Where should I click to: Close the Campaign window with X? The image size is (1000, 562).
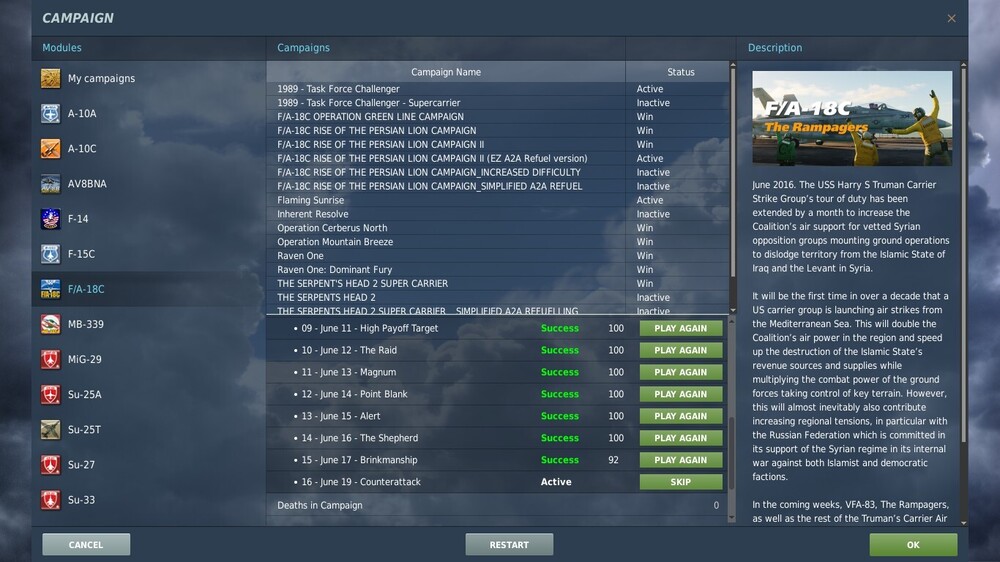point(951,18)
